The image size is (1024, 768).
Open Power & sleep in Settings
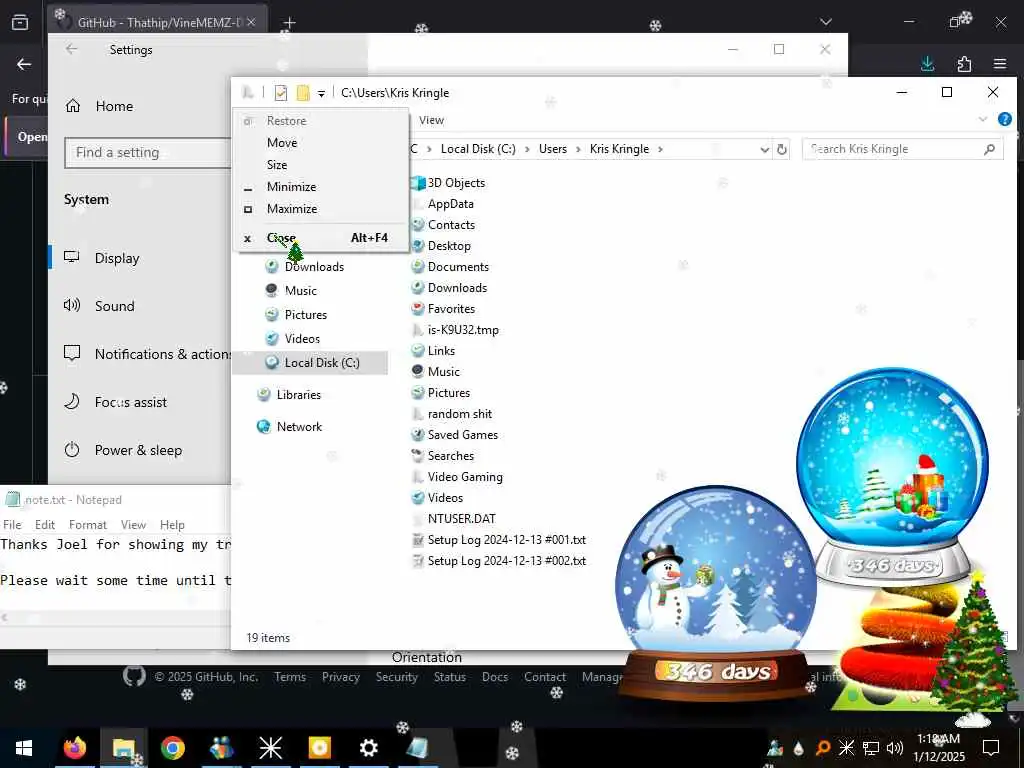coord(140,451)
